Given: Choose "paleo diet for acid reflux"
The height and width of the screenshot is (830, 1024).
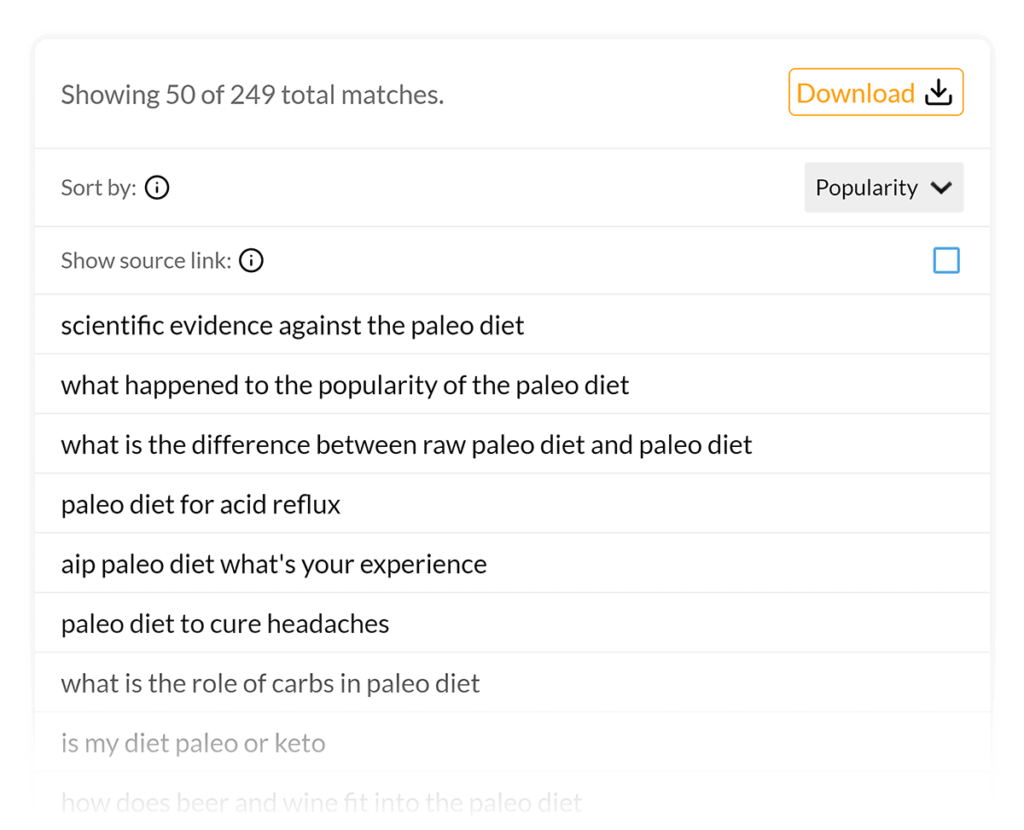Looking at the screenshot, I should 200,505.
